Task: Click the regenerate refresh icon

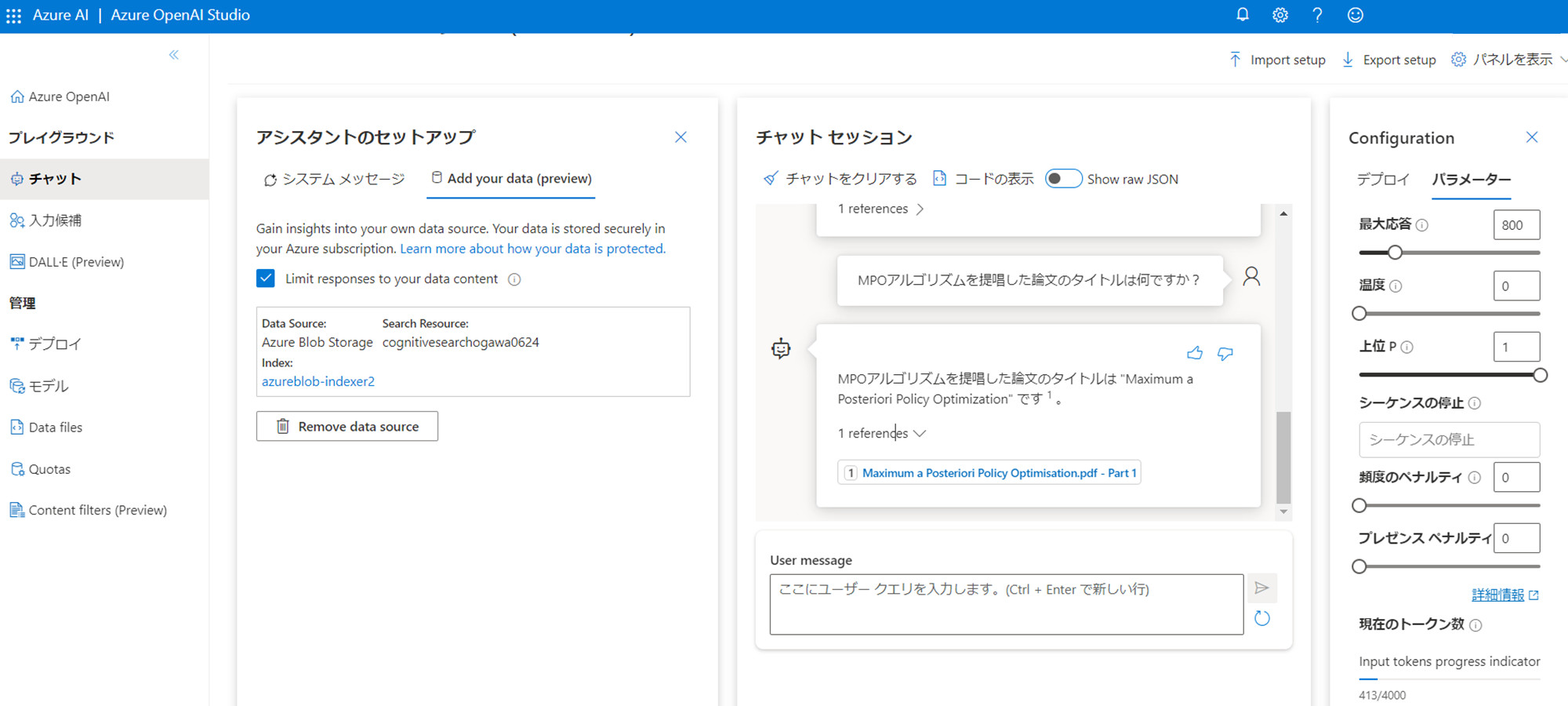Action: click(1262, 618)
